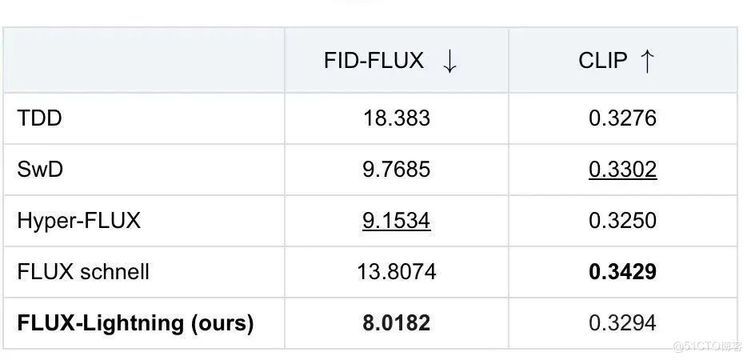This screenshot has width=751, height=360.
Task: Click the underlined 9.1534 value
Action: pyautogui.click(x=397, y=221)
